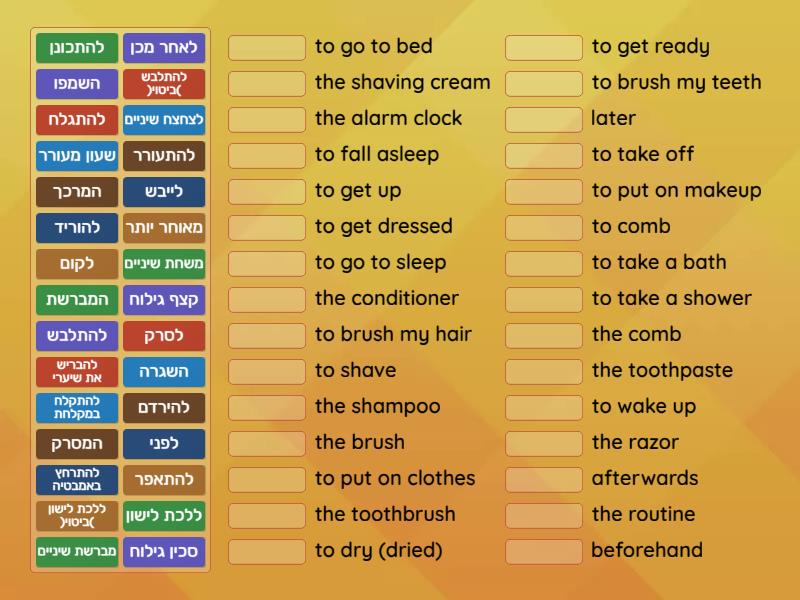Click the answer slot beside "to go to bed"

(267, 47)
